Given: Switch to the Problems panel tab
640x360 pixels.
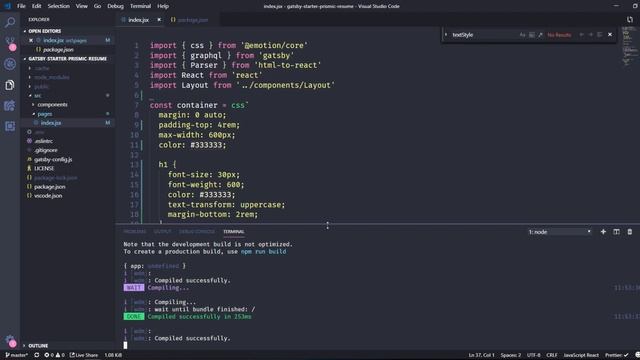Looking at the screenshot, I should click(134, 231).
